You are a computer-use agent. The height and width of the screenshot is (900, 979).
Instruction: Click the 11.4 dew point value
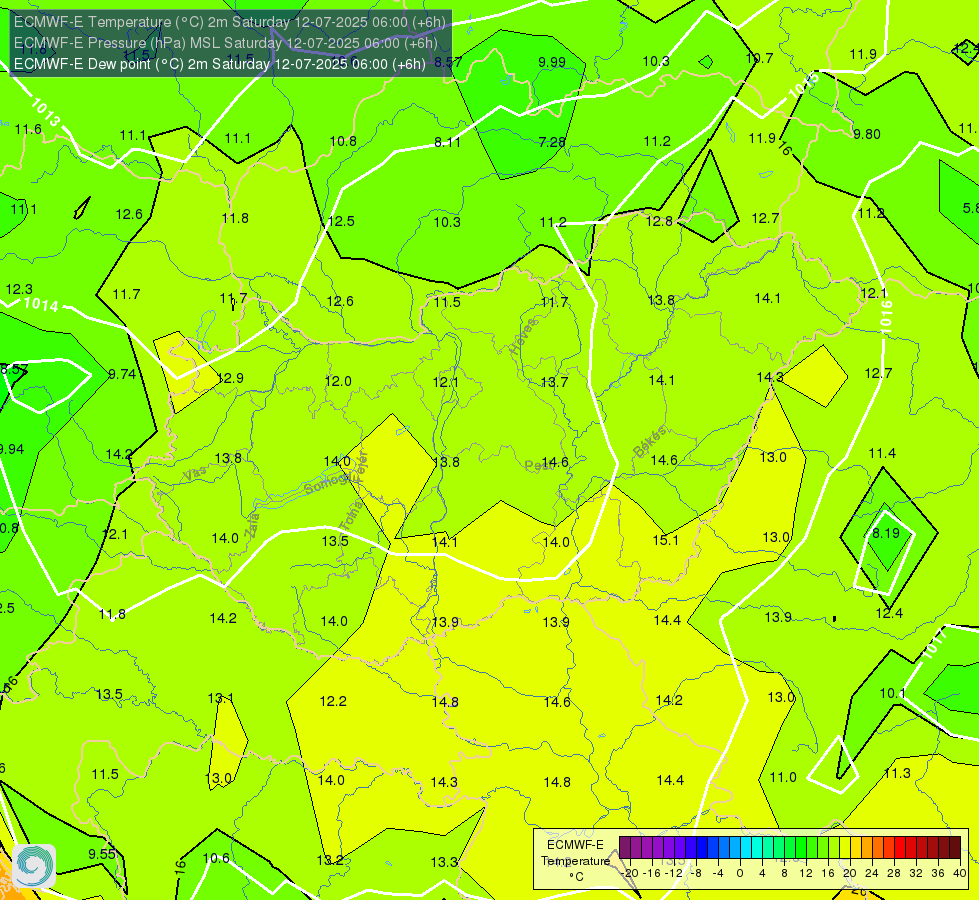pyautogui.click(x=882, y=453)
